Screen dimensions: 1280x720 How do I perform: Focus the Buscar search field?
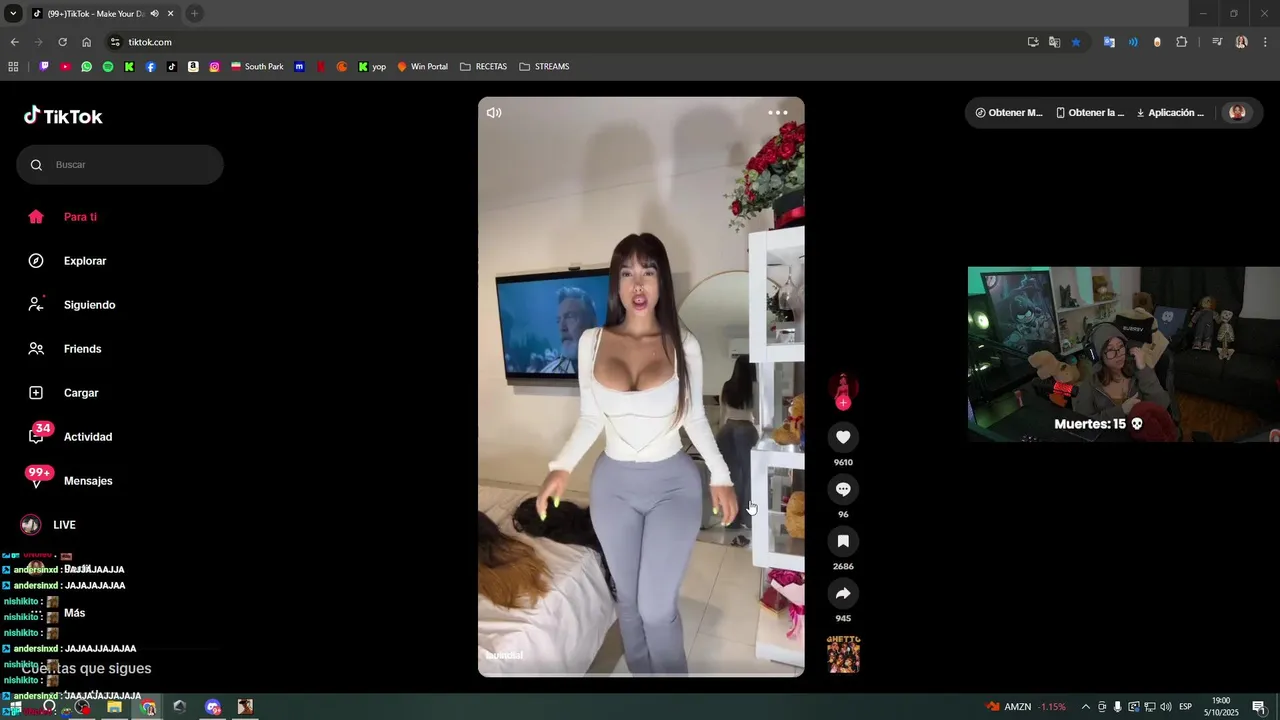click(x=120, y=164)
